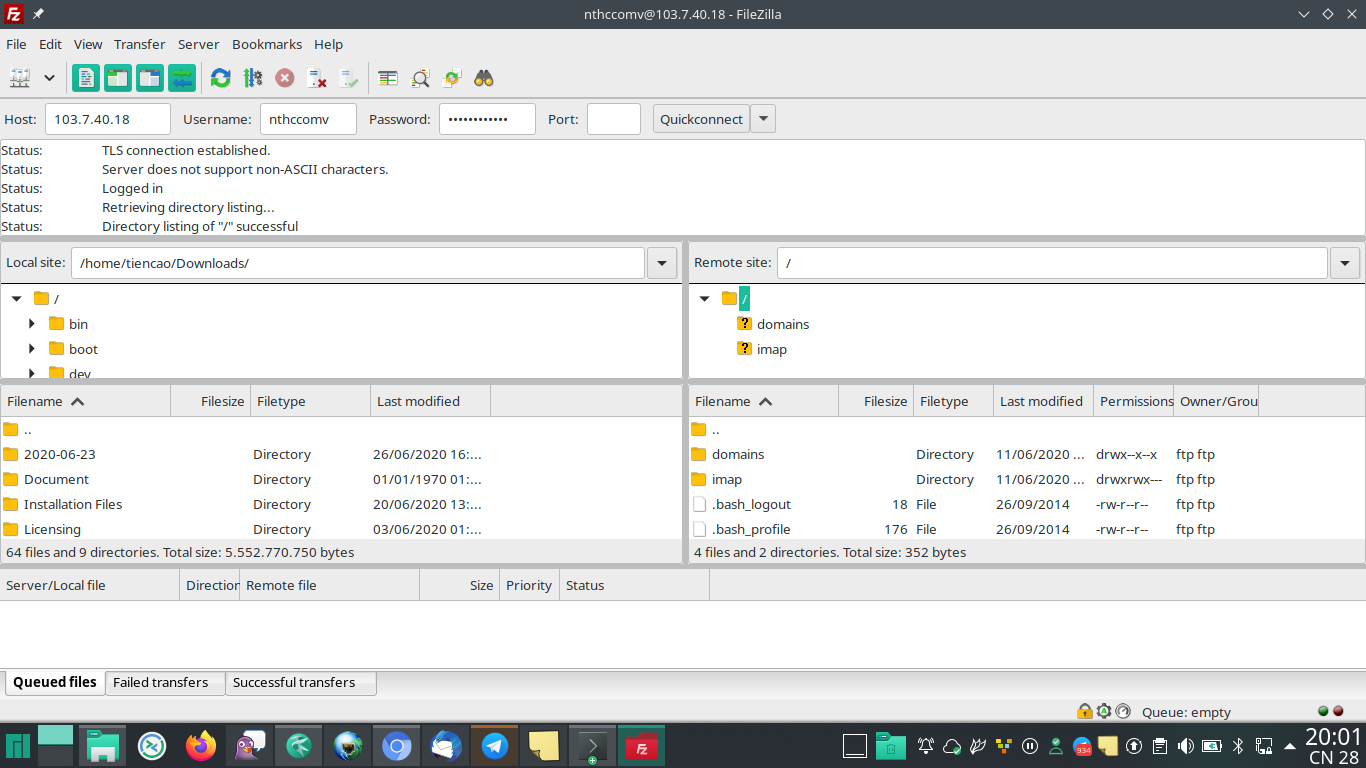This screenshot has width=1366, height=768.
Task: Click the volume tray icon
Action: pos(1186,746)
